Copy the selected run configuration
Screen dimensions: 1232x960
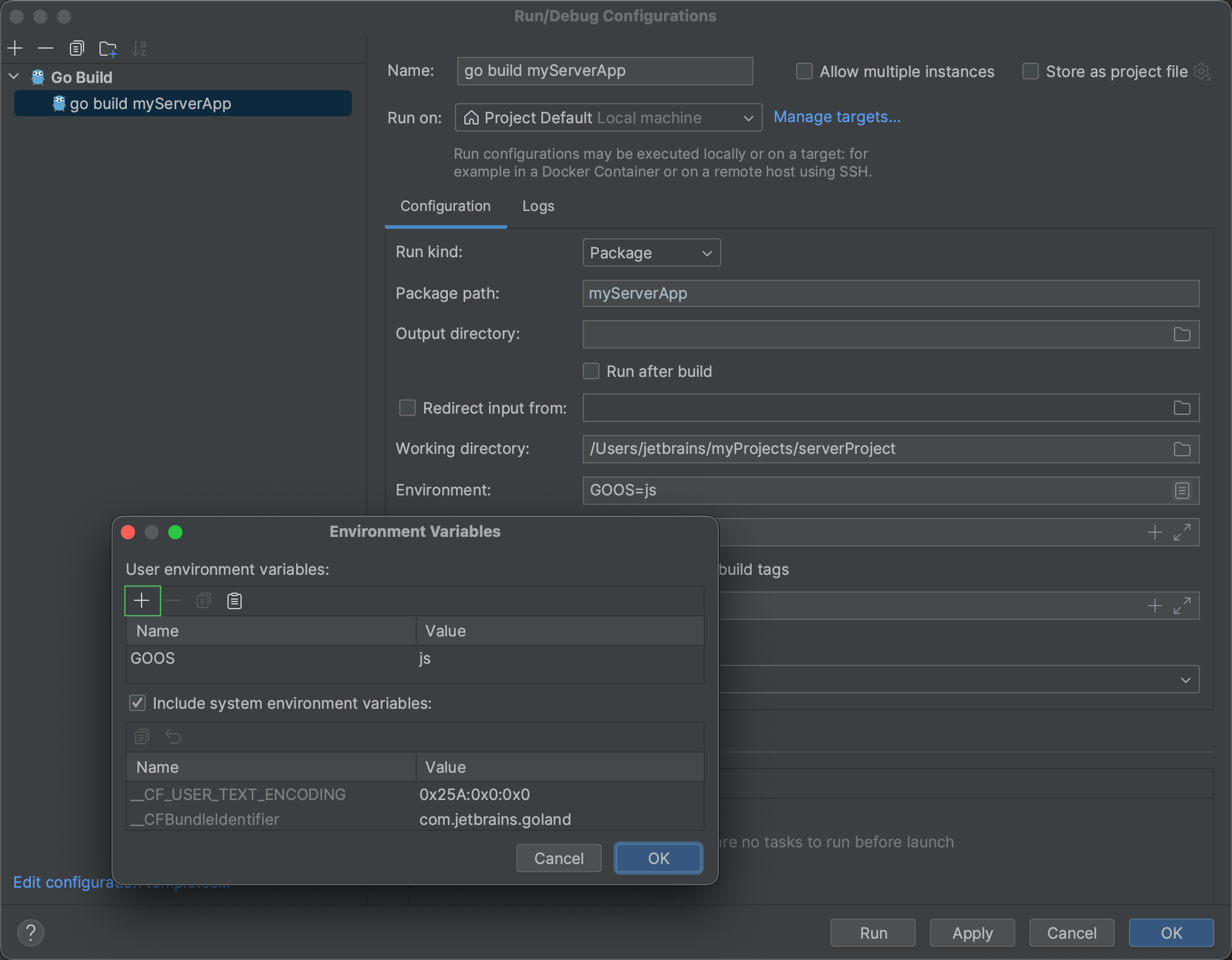click(x=77, y=48)
